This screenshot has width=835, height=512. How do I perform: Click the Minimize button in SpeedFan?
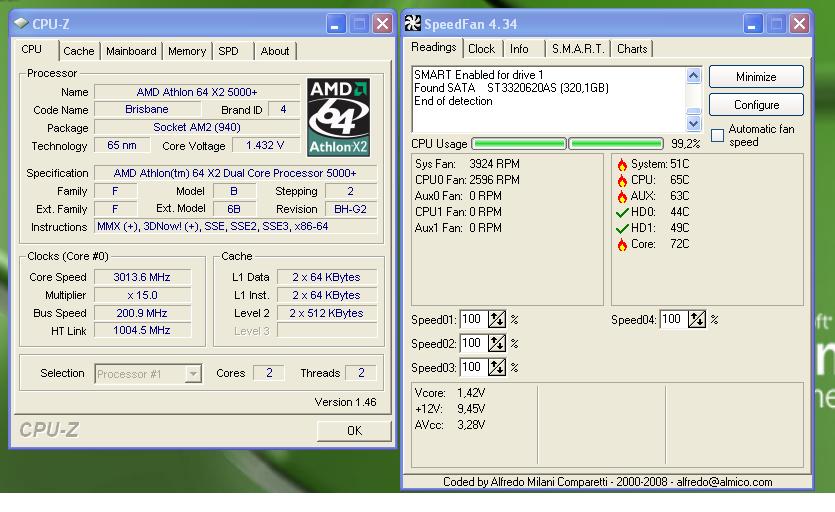tap(756, 77)
